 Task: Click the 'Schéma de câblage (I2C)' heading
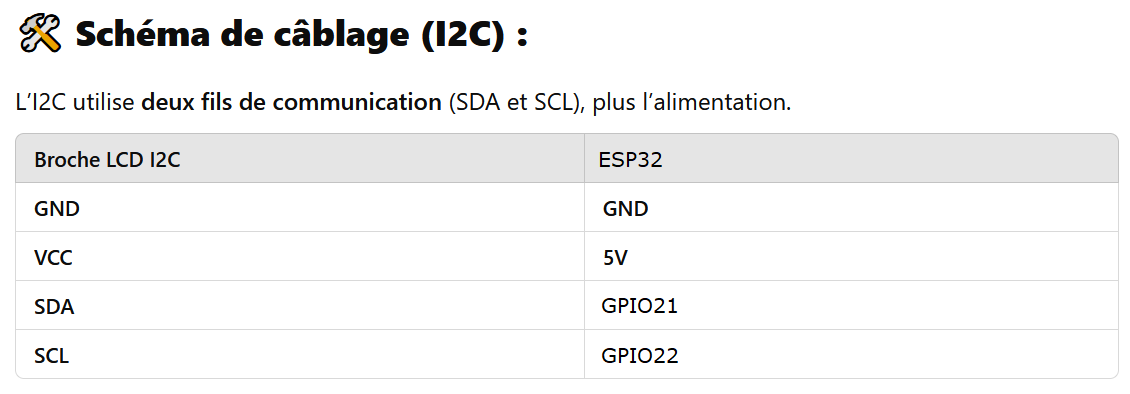302,35
